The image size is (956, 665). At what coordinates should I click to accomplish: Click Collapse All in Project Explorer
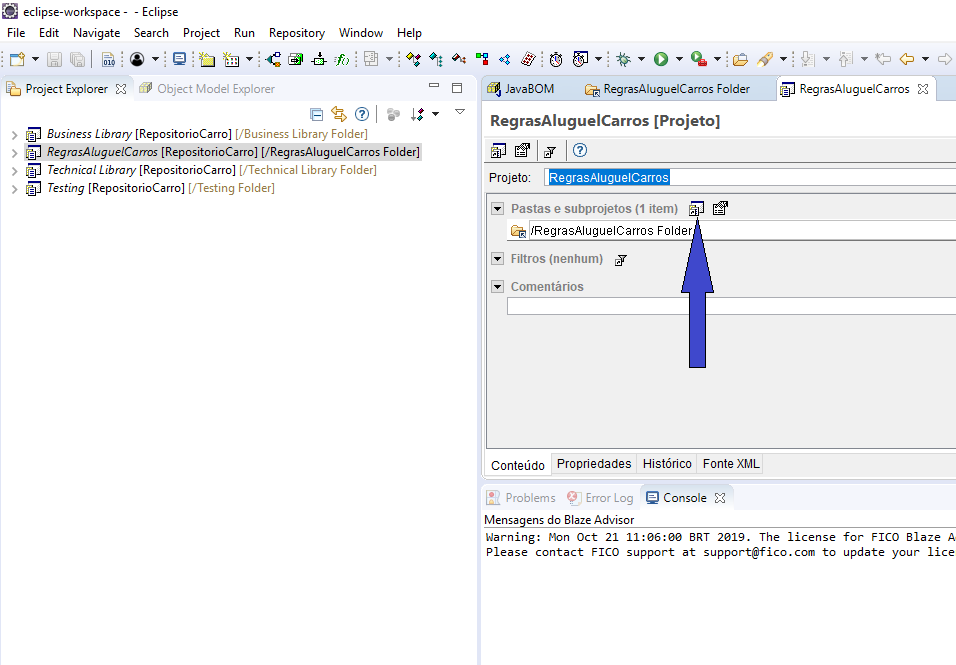317,112
